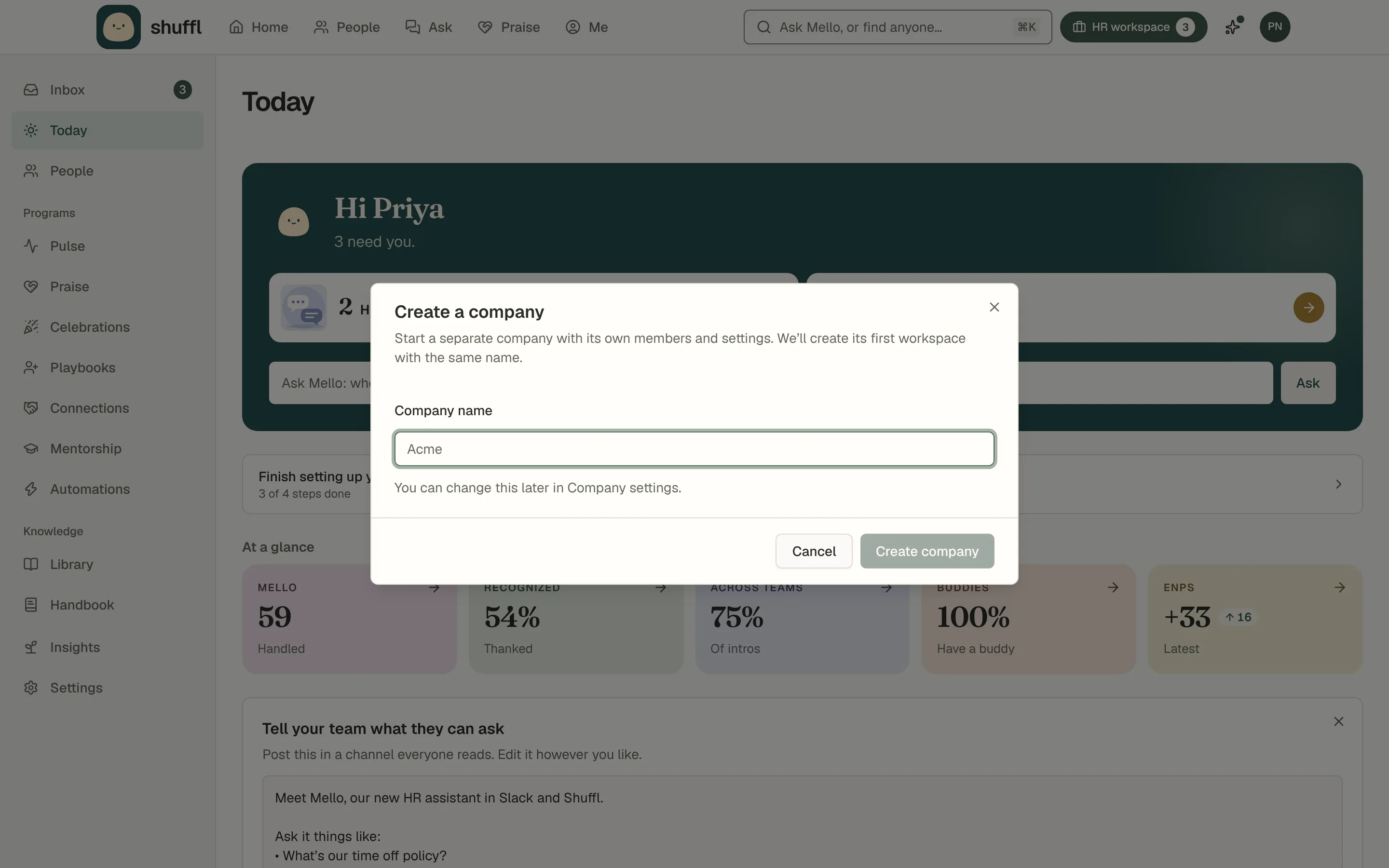This screenshot has width=1389, height=868.
Task: Open Inbox in the sidebar
Action: (108, 90)
